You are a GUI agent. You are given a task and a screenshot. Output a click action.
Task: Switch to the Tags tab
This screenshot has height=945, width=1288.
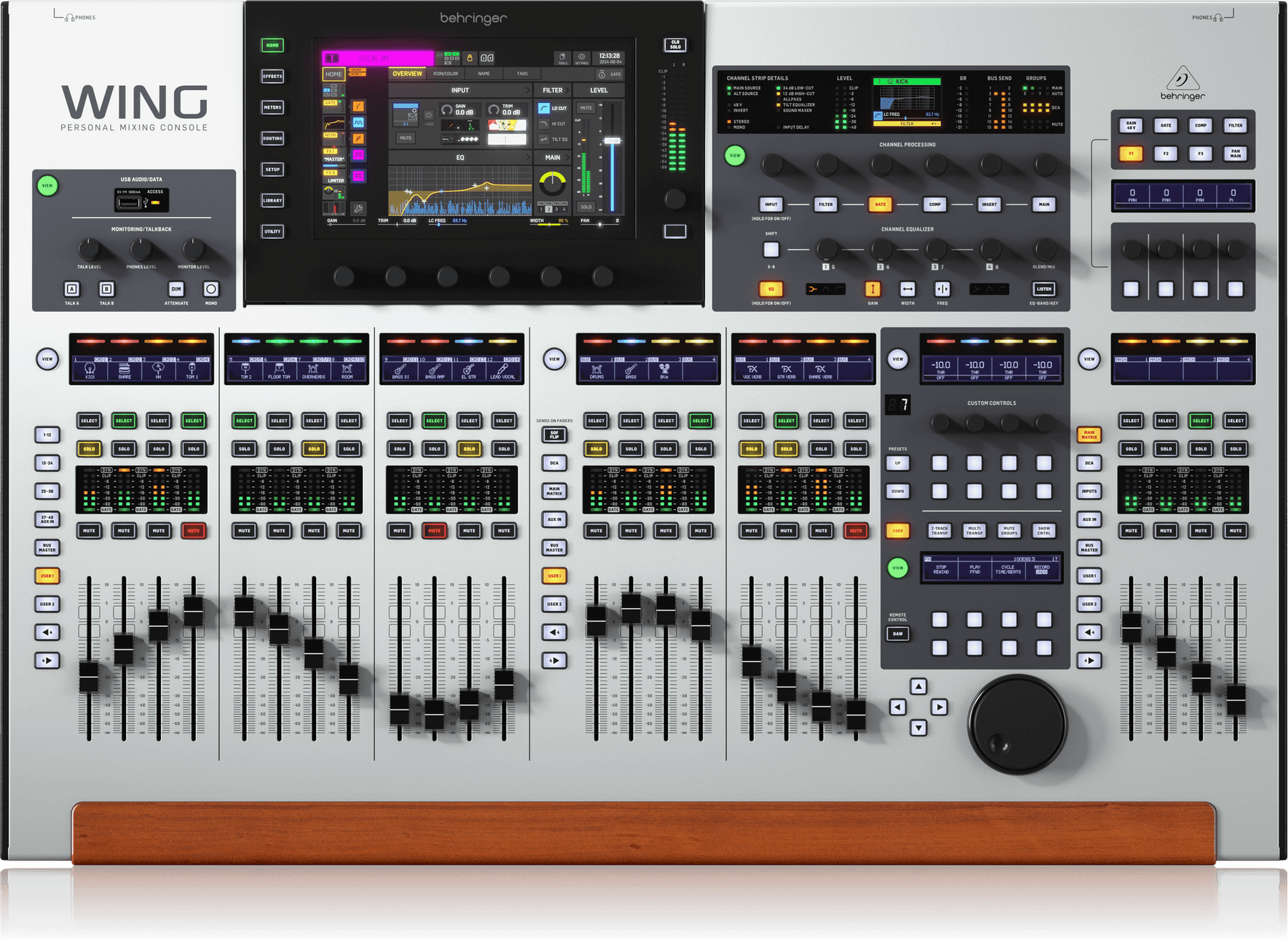(x=522, y=74)
